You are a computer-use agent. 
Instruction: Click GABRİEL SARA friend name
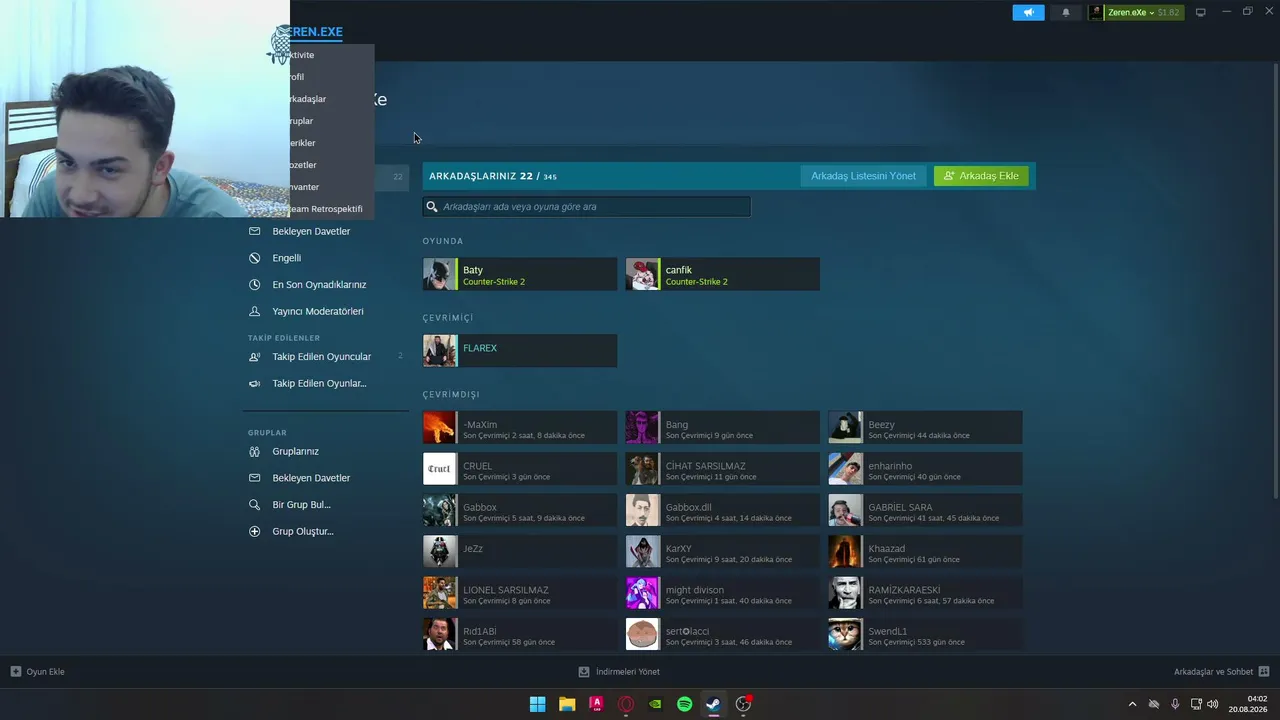point(900,507)
